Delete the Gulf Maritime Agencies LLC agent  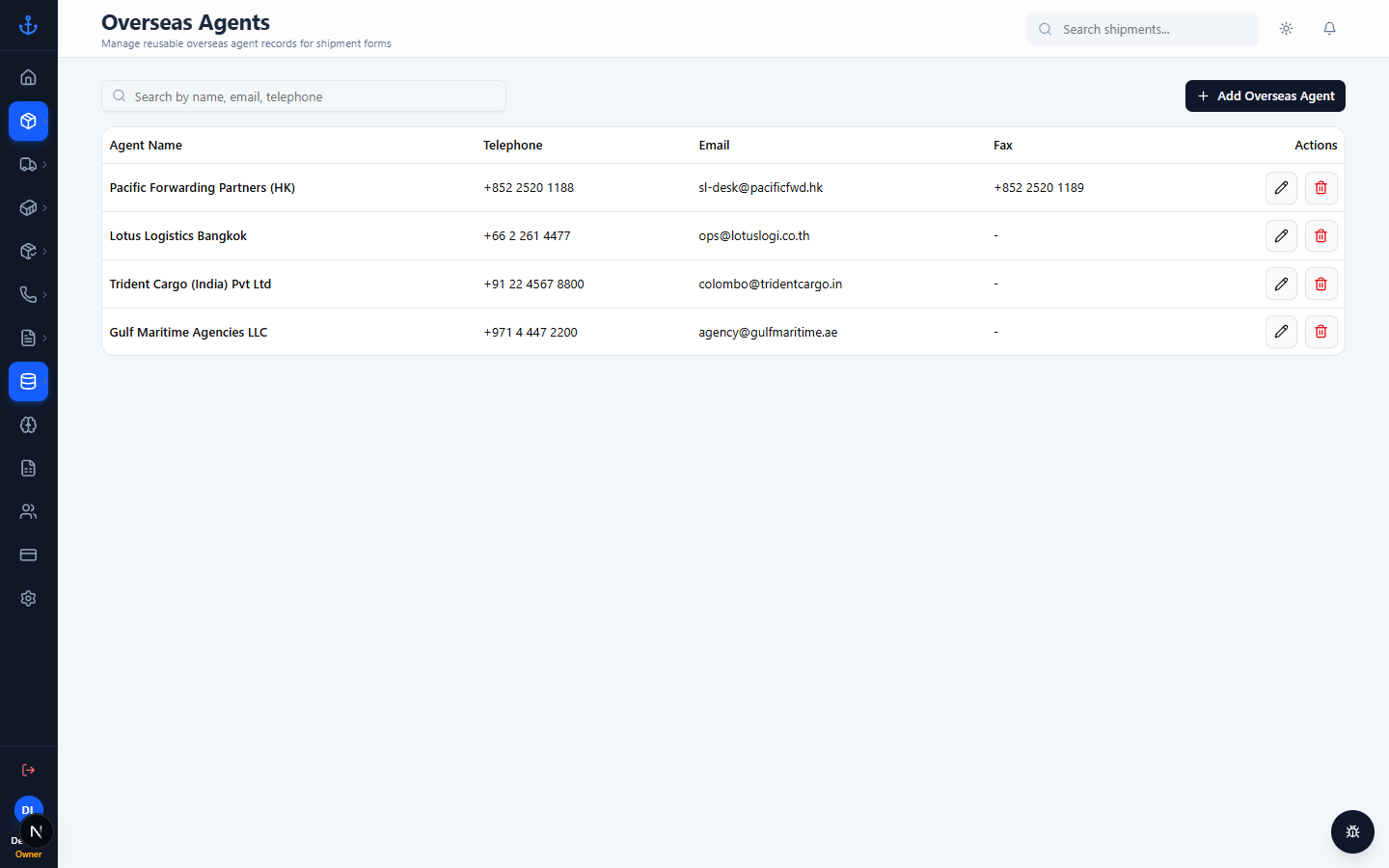click(x=1321, y=332)
